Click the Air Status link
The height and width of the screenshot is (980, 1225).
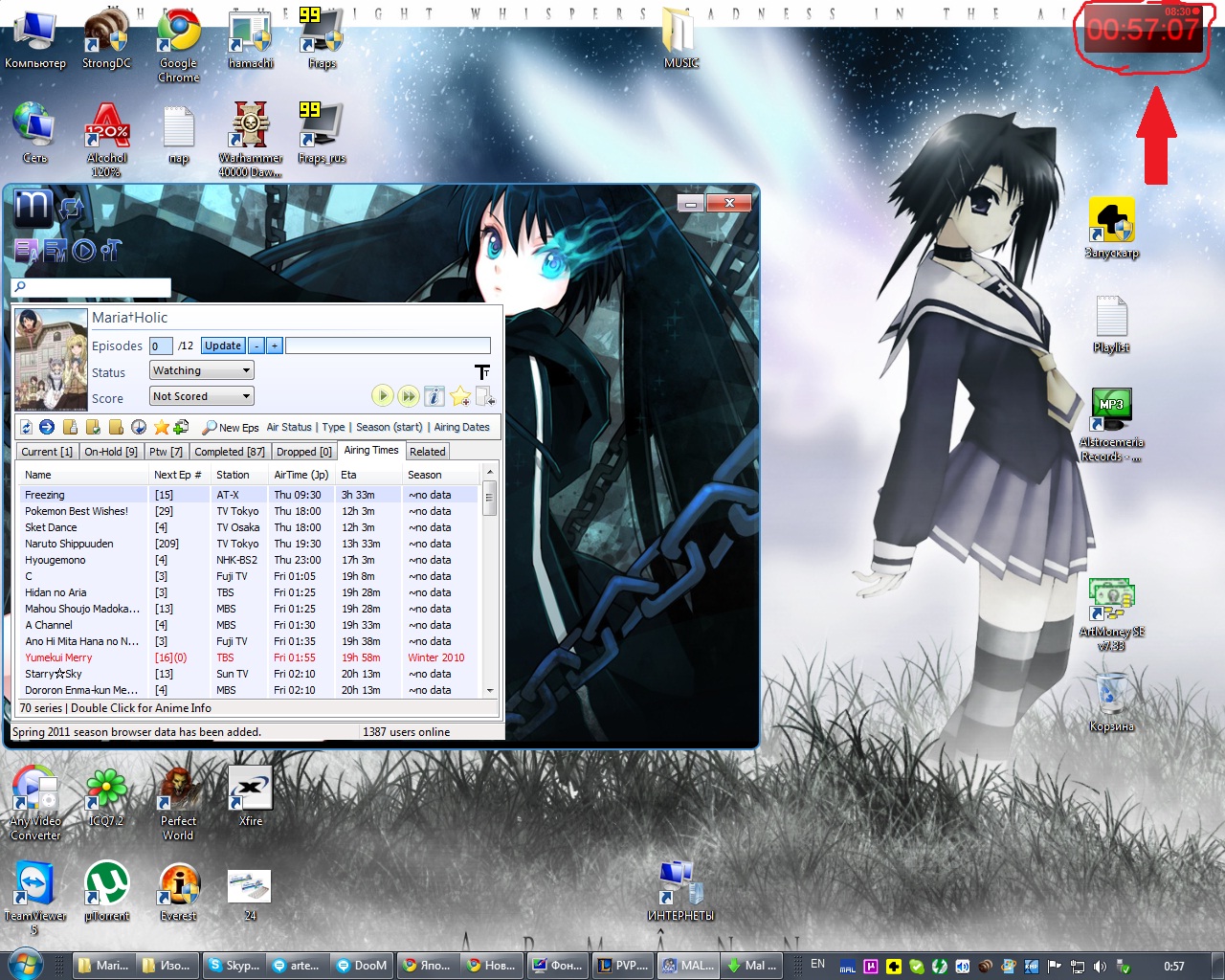pos(289,427)
